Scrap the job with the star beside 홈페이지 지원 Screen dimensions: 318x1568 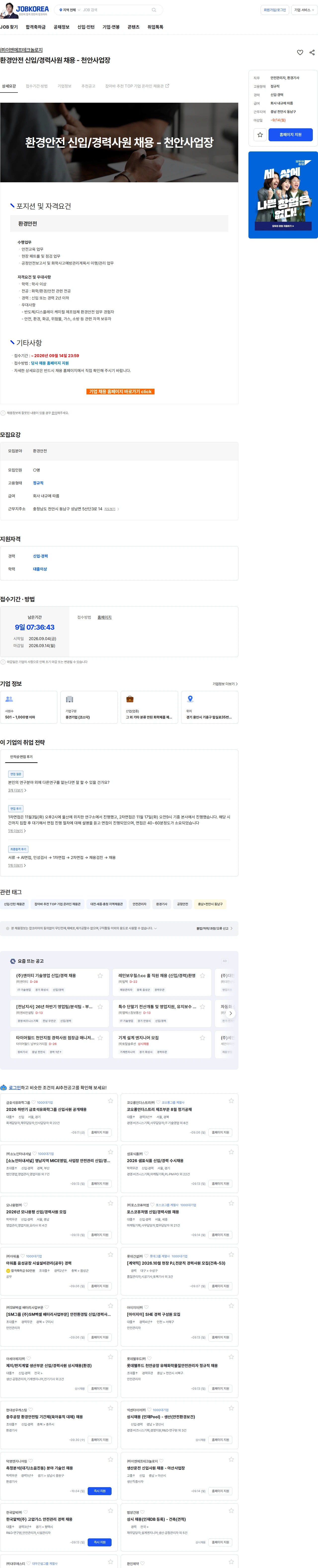pos(260,135)
